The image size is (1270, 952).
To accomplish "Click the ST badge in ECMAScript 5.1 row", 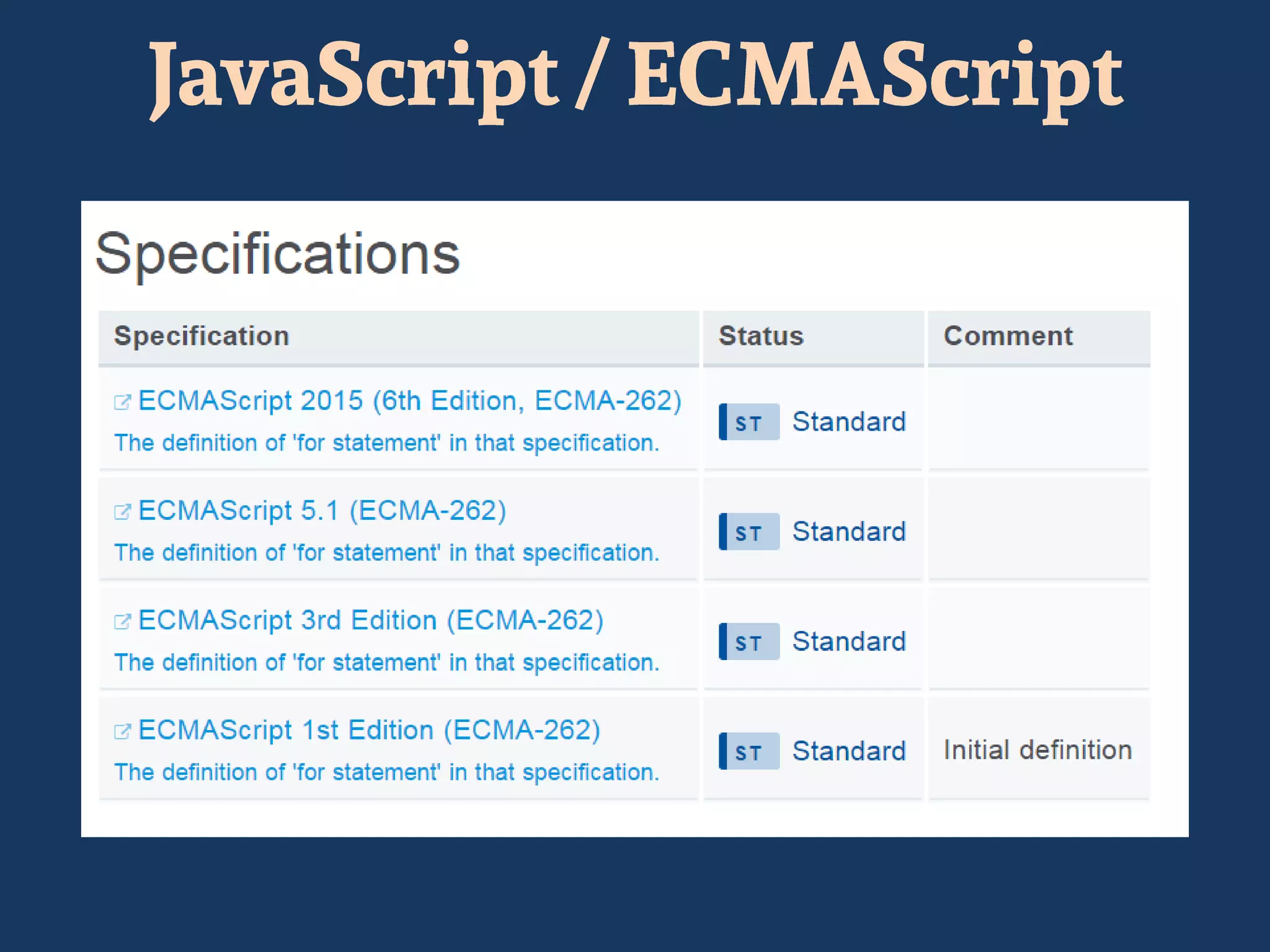I will (749, 532).
